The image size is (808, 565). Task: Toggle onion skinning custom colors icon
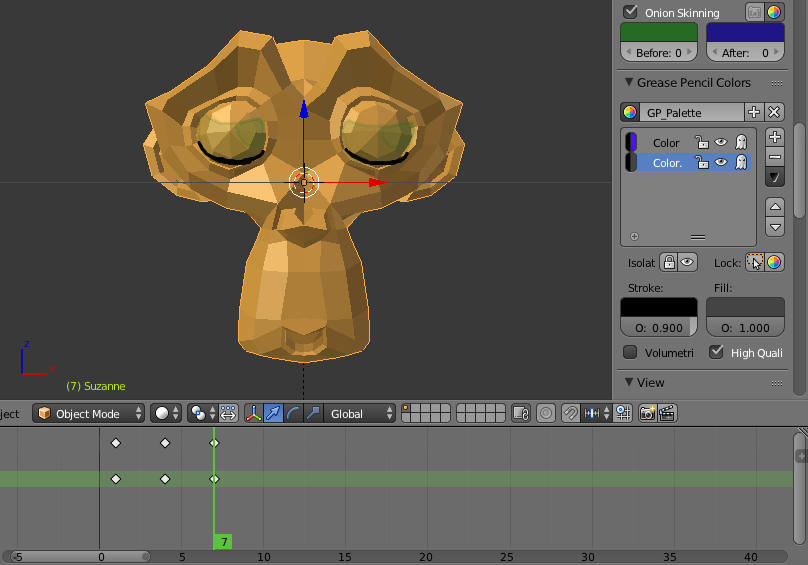click(774, 12)
